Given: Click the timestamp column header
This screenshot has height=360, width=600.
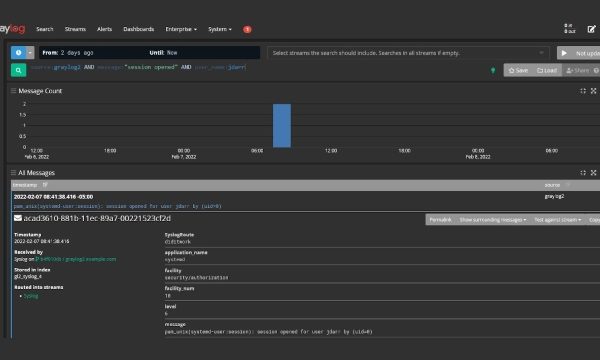Looking at the screenshot, I should [x=25, y=185].
